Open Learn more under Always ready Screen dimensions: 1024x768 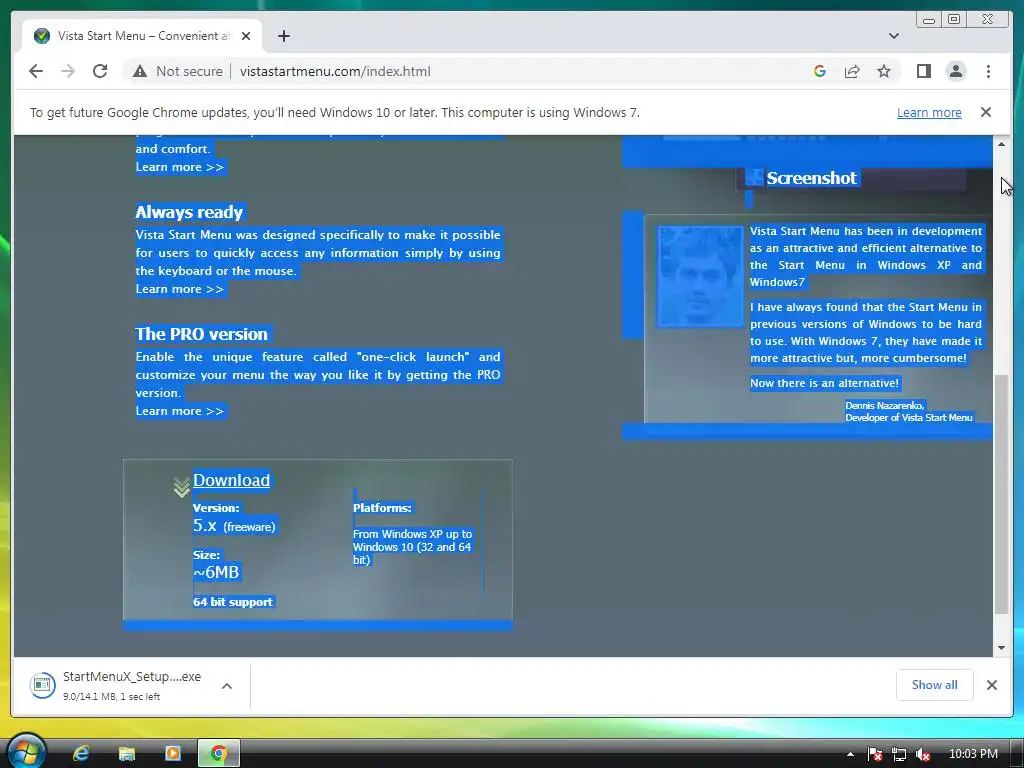(x=180, y=289)
